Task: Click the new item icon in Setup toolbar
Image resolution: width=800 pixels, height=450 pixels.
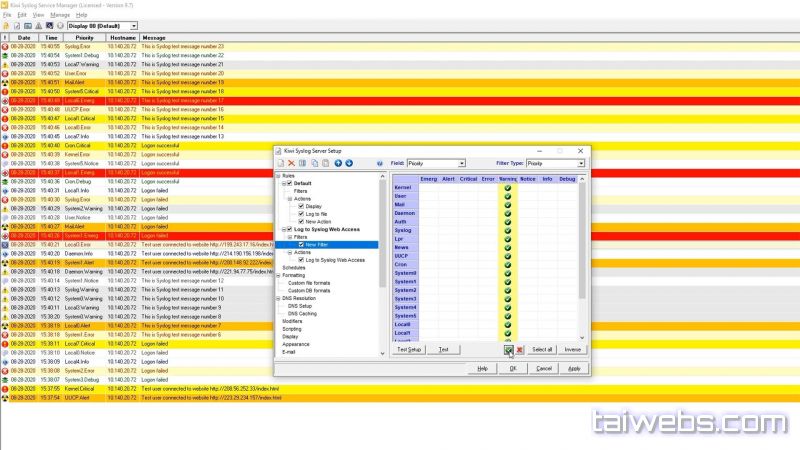Action: point(279,163)
